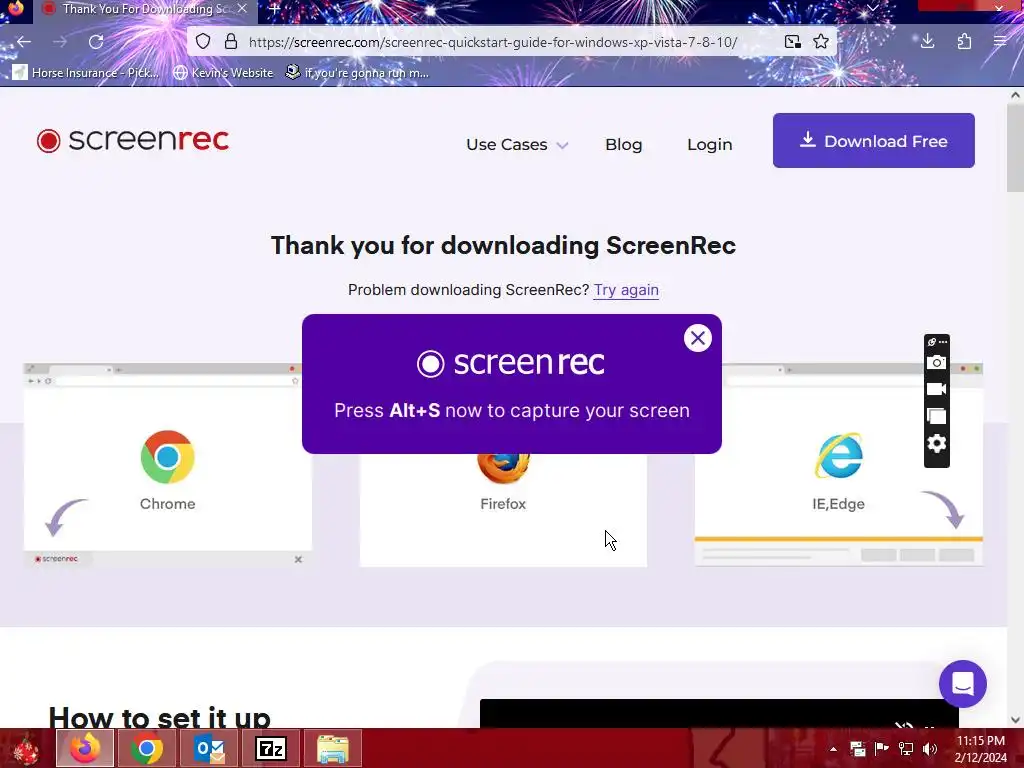This screenshot has width=1024, height=768.
Task: Open the Windows Start button
Action: [24, 748]
